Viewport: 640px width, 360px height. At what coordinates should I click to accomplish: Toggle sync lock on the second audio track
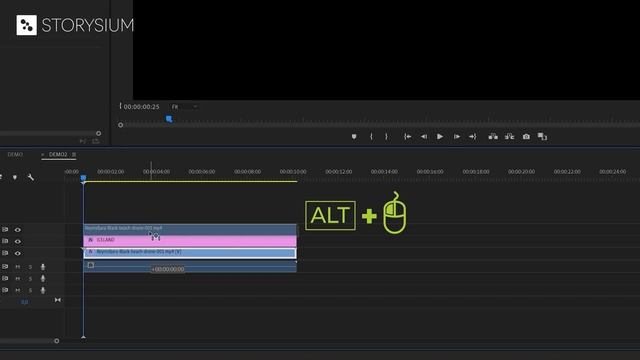(5, 278)
